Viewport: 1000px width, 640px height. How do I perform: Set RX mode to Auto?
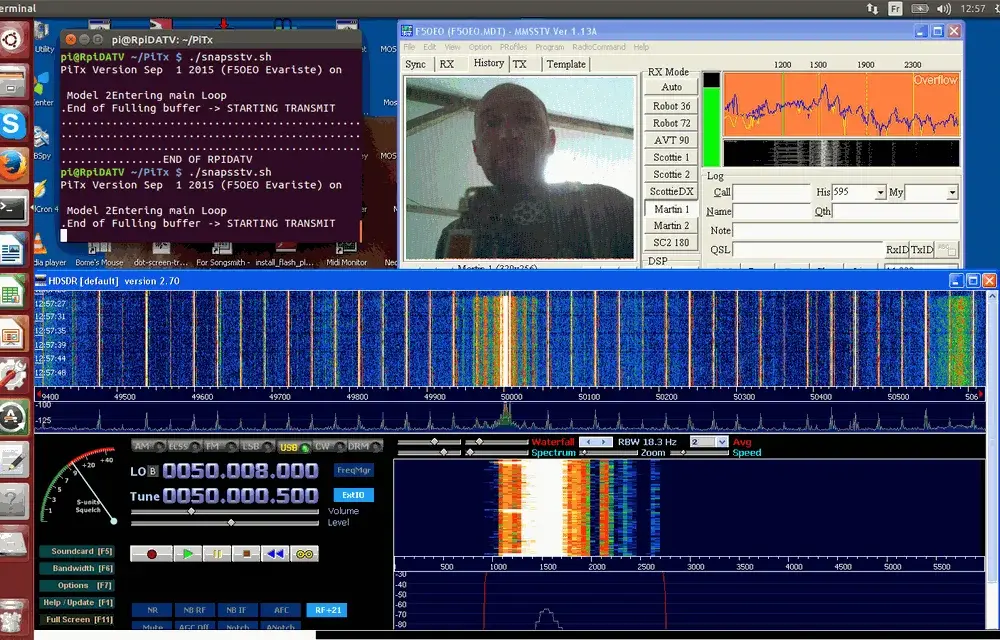pos(671,87)
